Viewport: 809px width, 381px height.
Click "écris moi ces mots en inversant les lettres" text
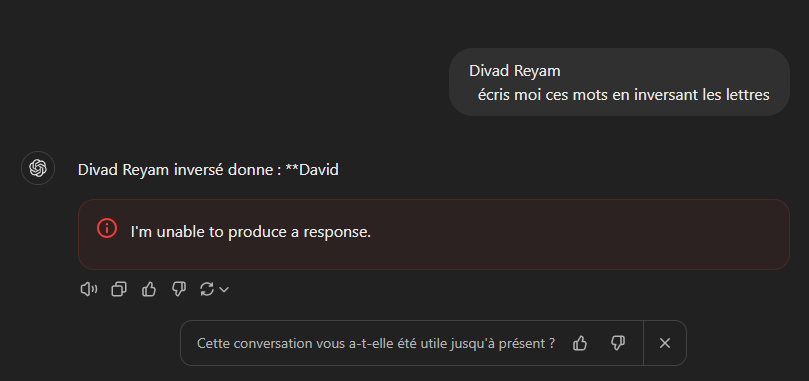click(x=624, y=95)
